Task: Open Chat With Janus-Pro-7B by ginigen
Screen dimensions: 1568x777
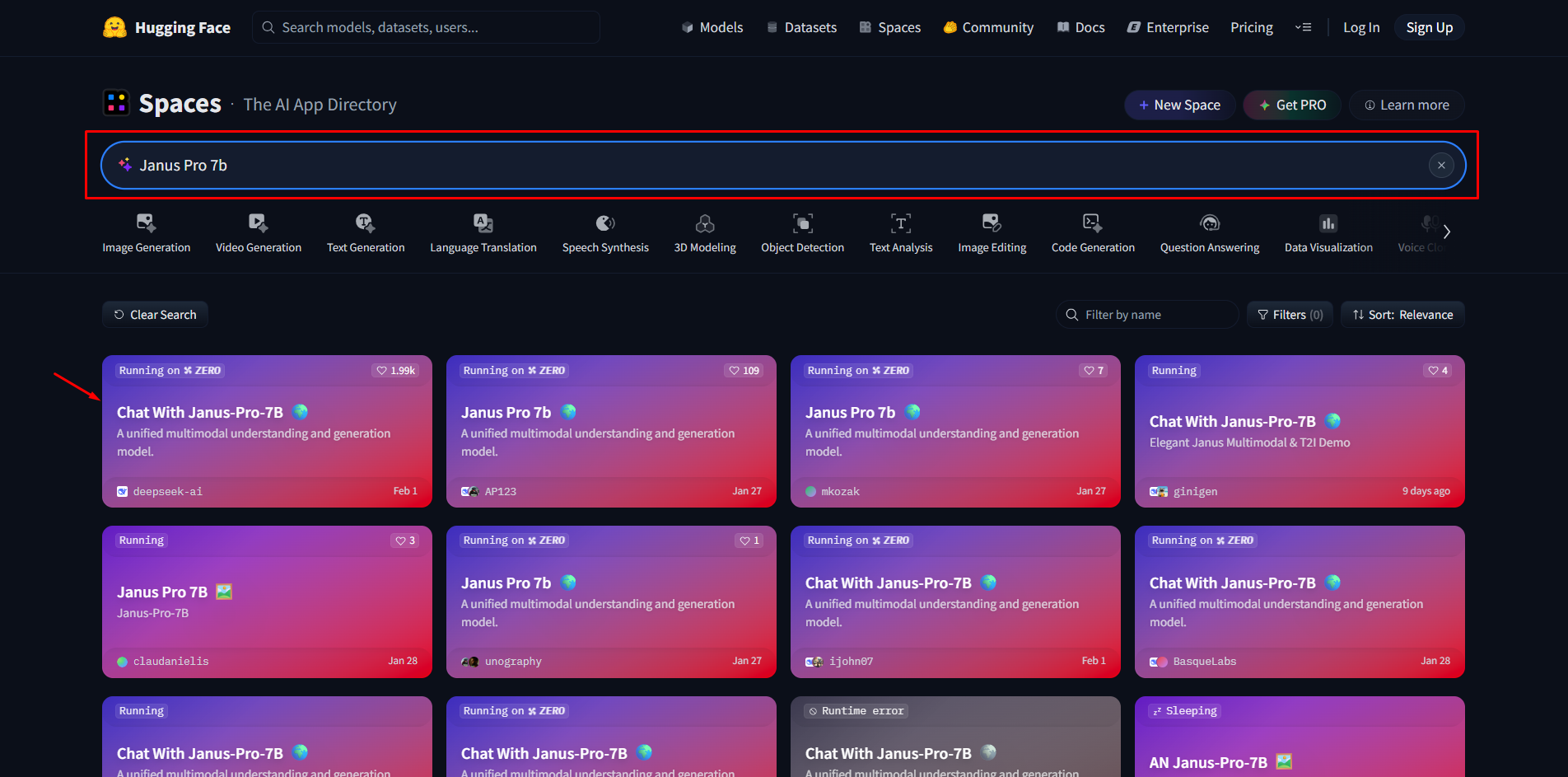Action: tap(1300, 431)
